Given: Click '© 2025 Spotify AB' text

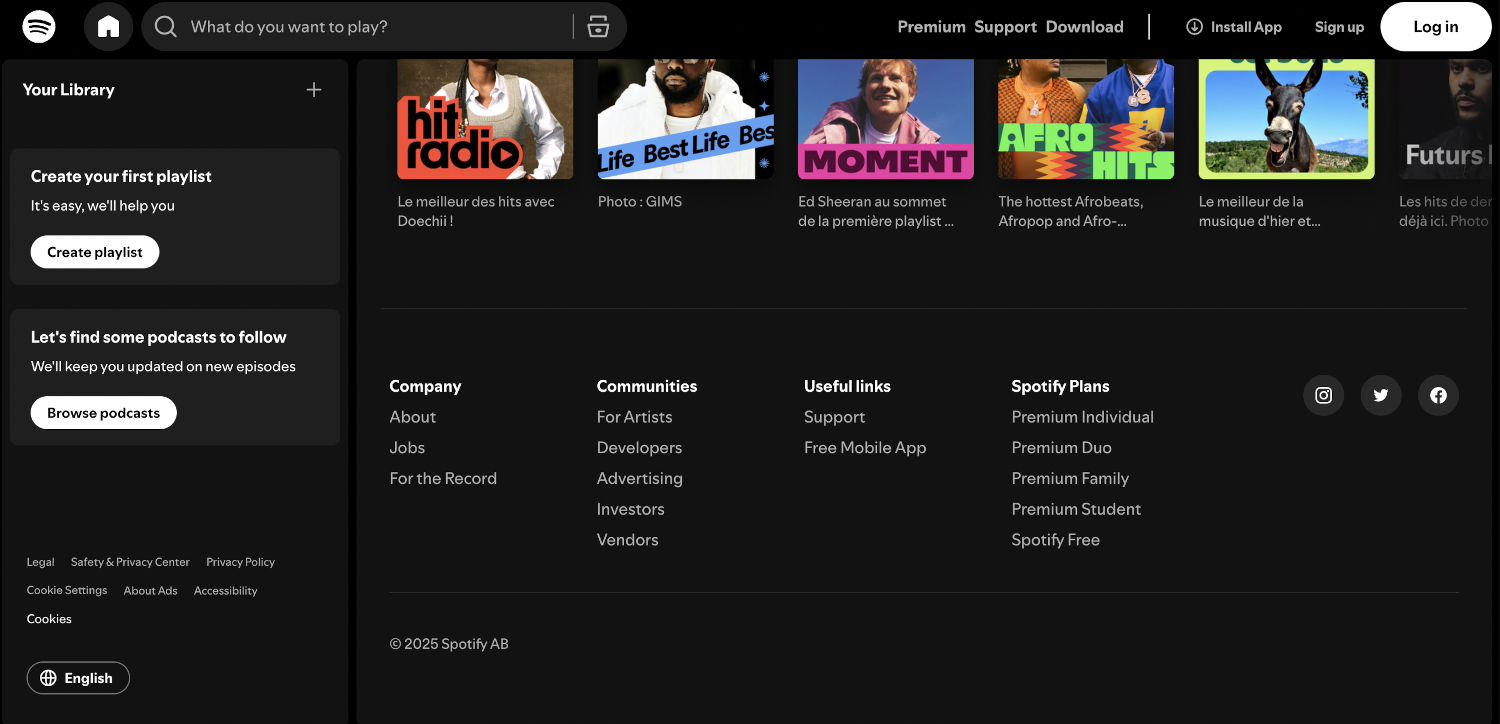Looking at the screenshot, I should click(449, 644).
